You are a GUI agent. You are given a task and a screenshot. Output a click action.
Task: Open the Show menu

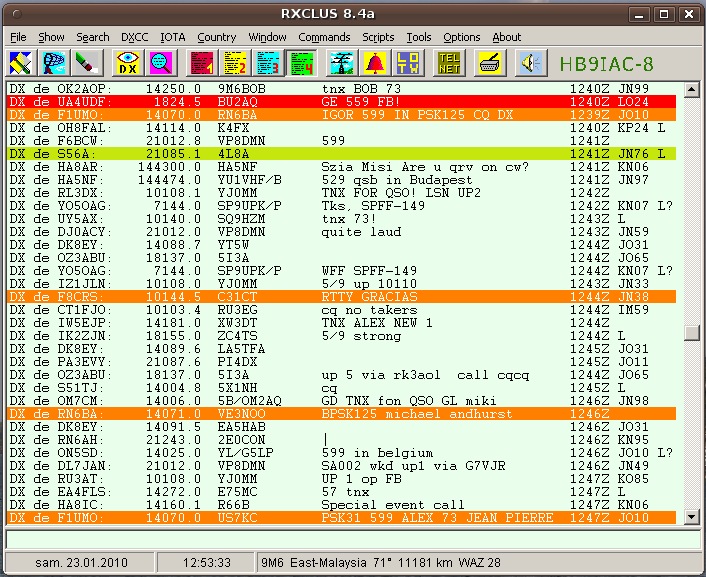[x=51, y=37]
